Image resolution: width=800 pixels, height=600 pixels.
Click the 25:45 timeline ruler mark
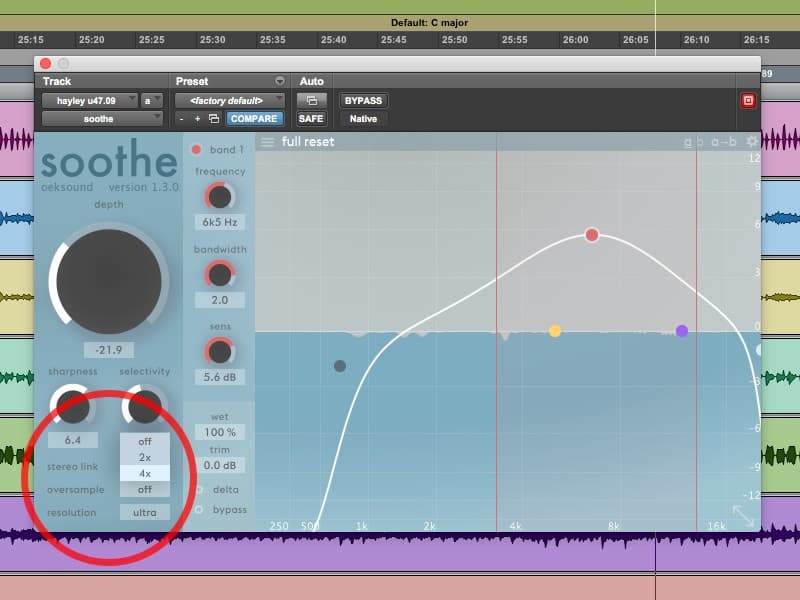pyautogui.click(x=393, y=40)
